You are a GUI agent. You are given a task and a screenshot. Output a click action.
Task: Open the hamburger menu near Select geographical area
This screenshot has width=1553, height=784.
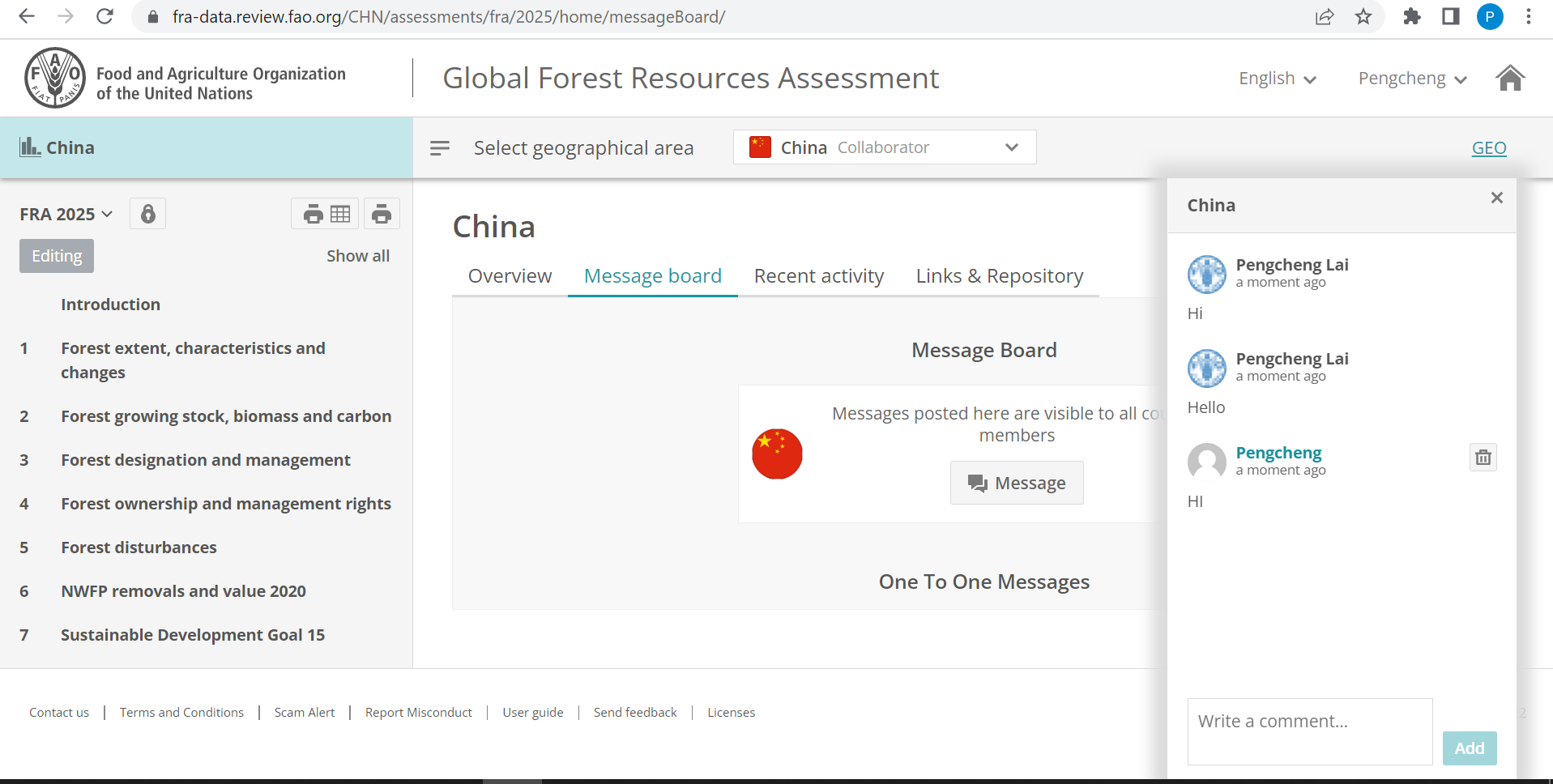tap(439, 147)
